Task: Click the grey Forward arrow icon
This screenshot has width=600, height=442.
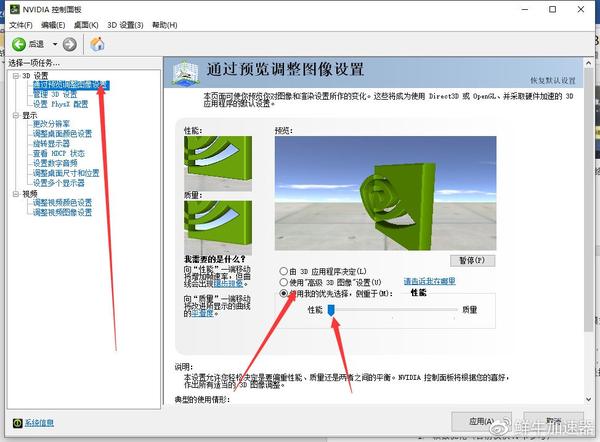Action: coord(70,44)
